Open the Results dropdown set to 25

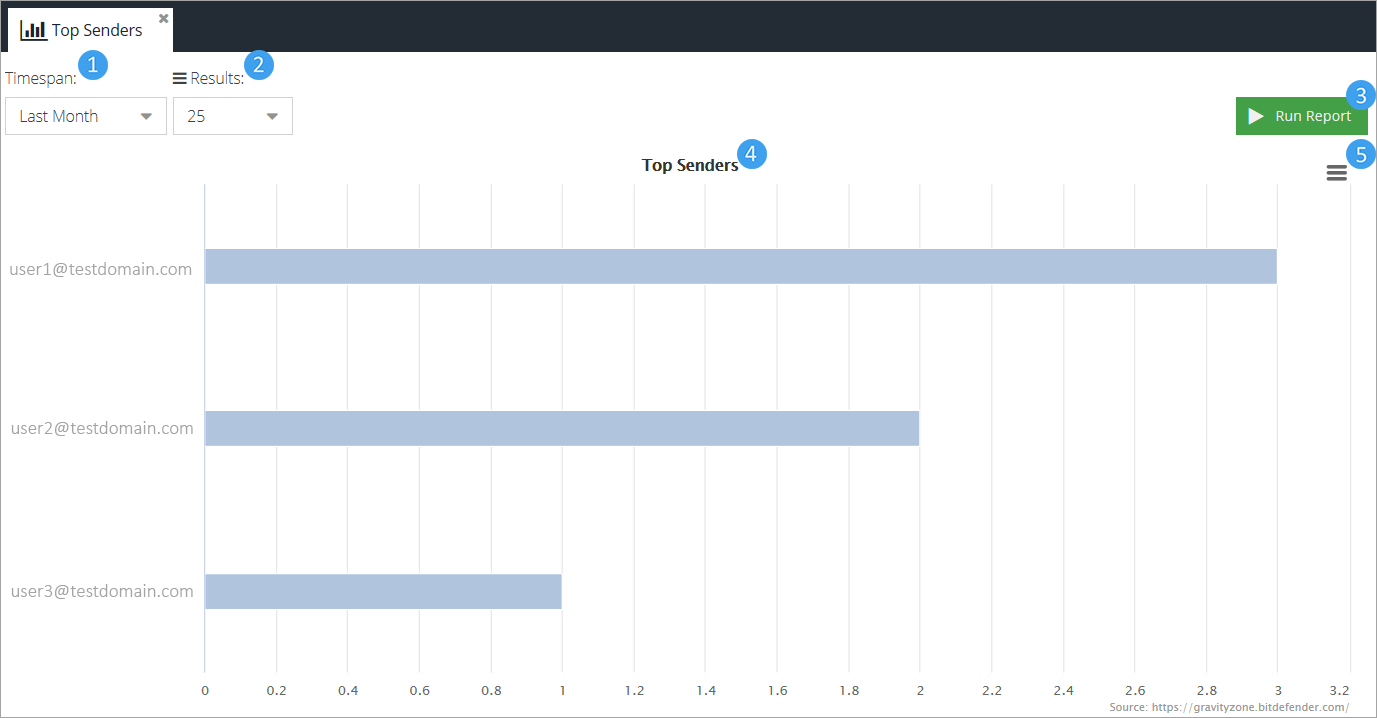(x=233, y=116)
